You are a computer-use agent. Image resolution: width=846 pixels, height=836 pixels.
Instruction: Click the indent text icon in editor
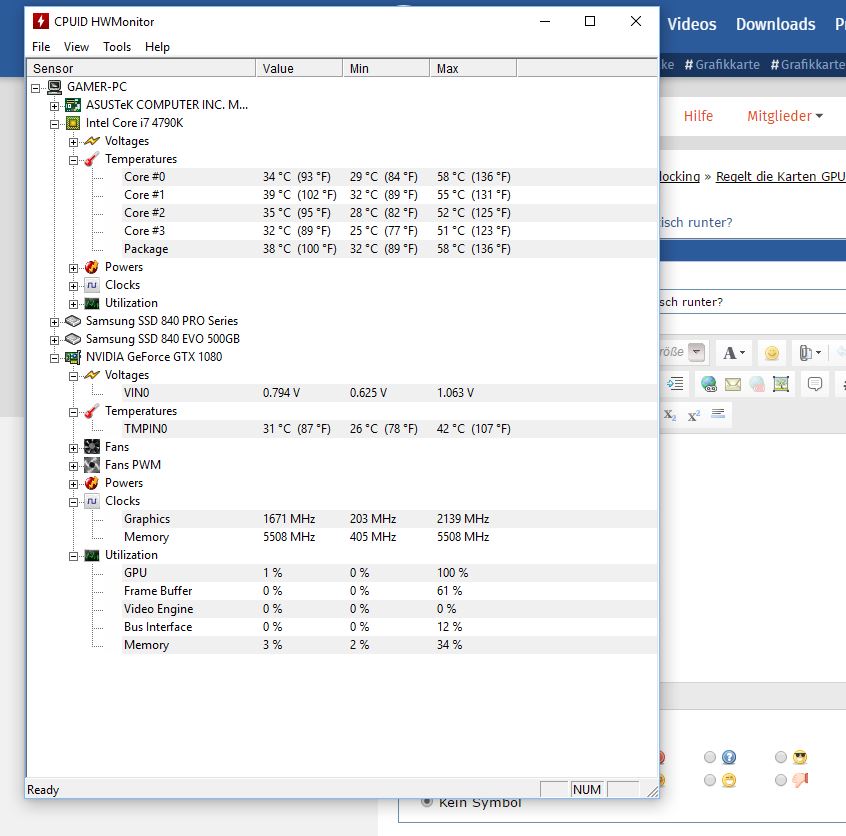pos(675,384)
